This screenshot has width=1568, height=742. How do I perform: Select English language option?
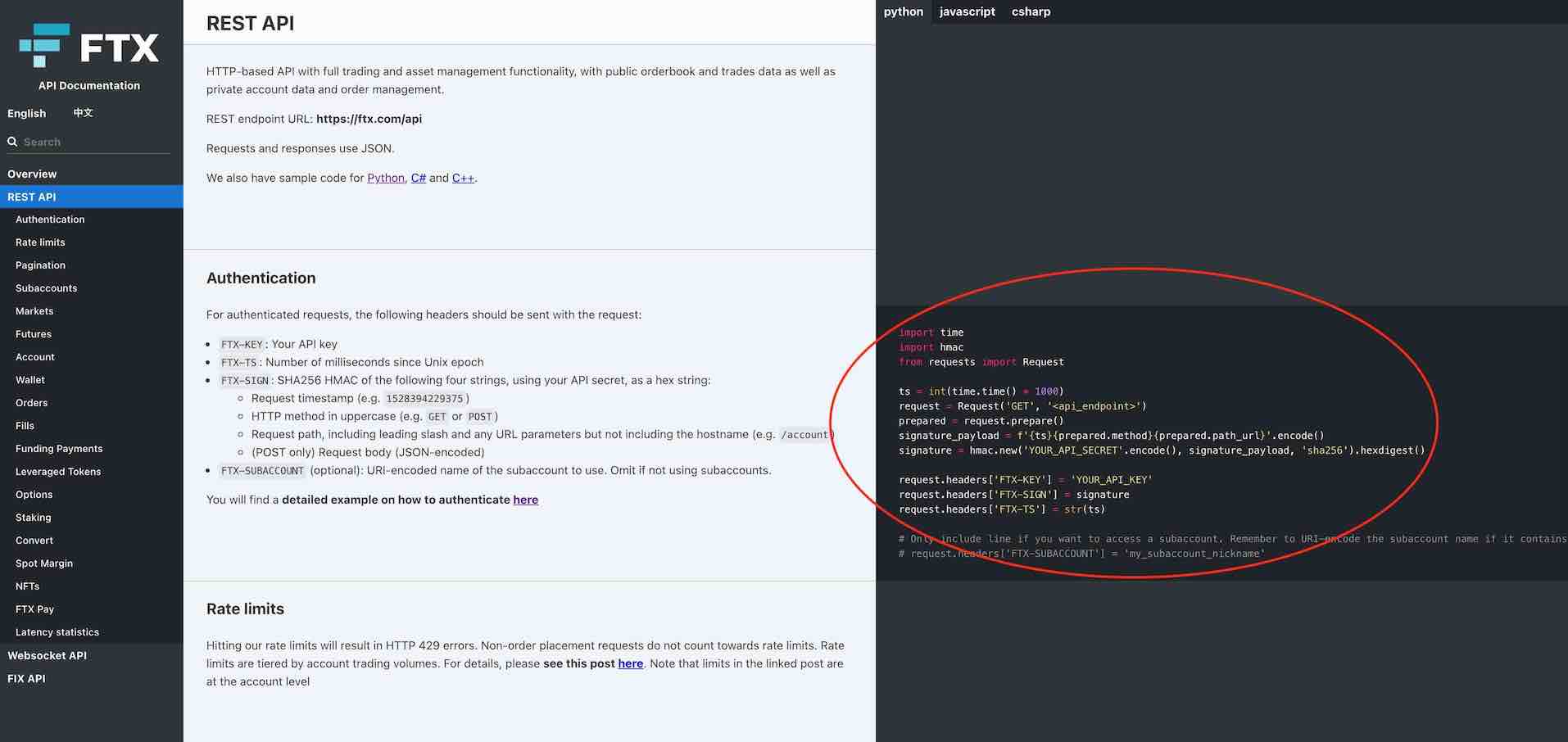tap(26, 113)
